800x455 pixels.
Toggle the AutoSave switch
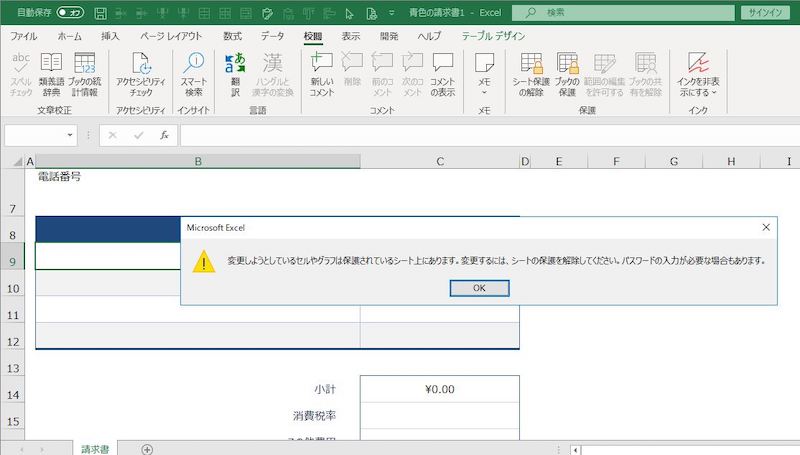(x=70, y=12)
